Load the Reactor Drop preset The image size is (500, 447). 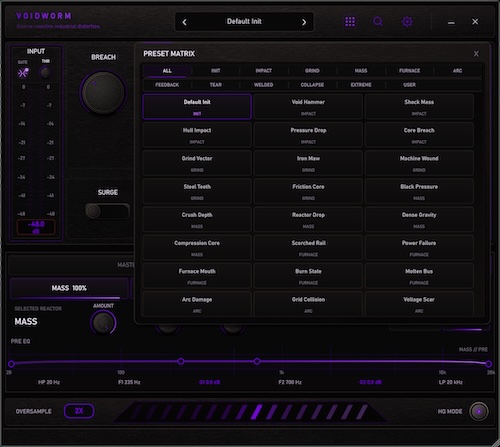point(308,219)
